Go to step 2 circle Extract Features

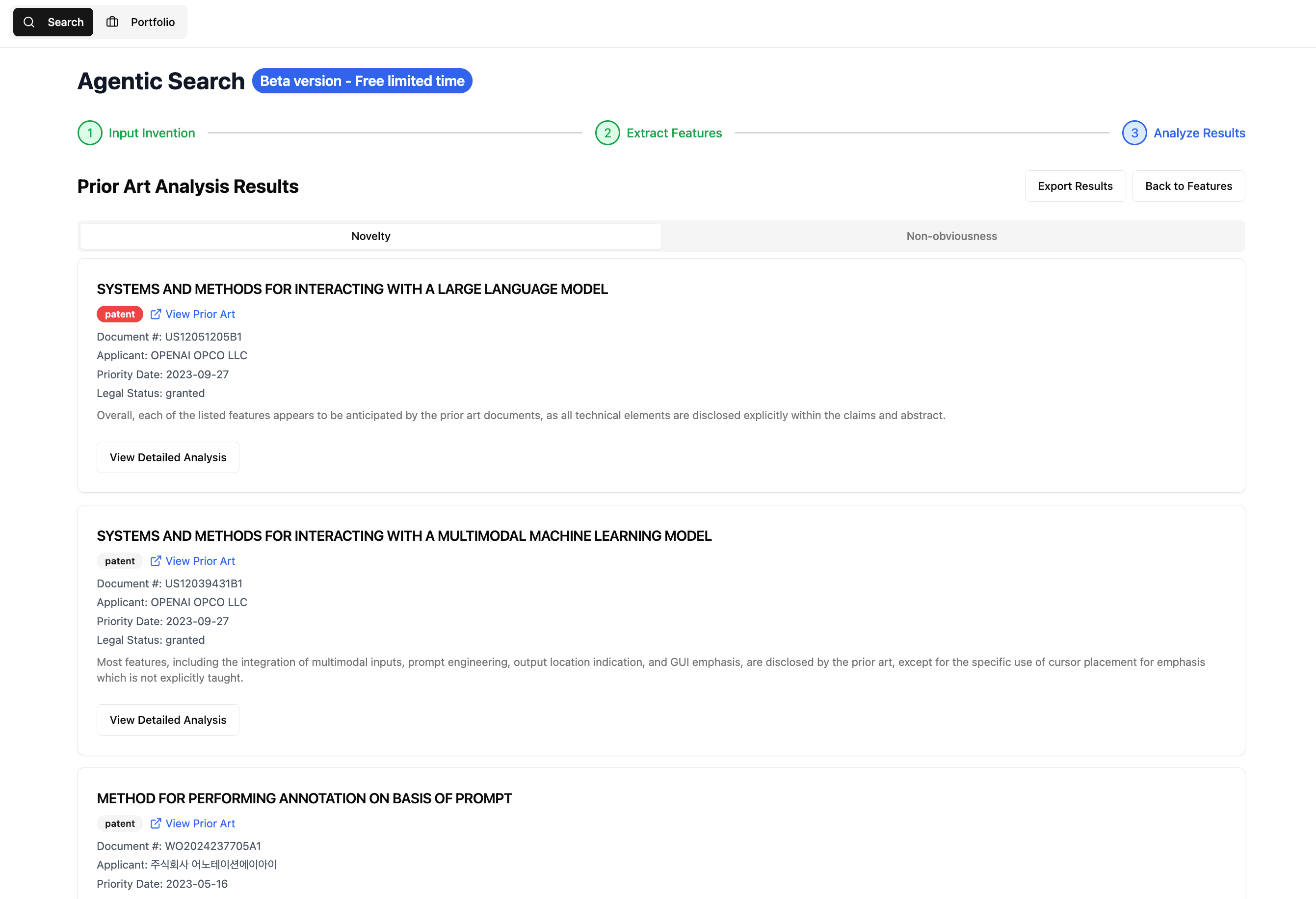[x=607, y=133]
